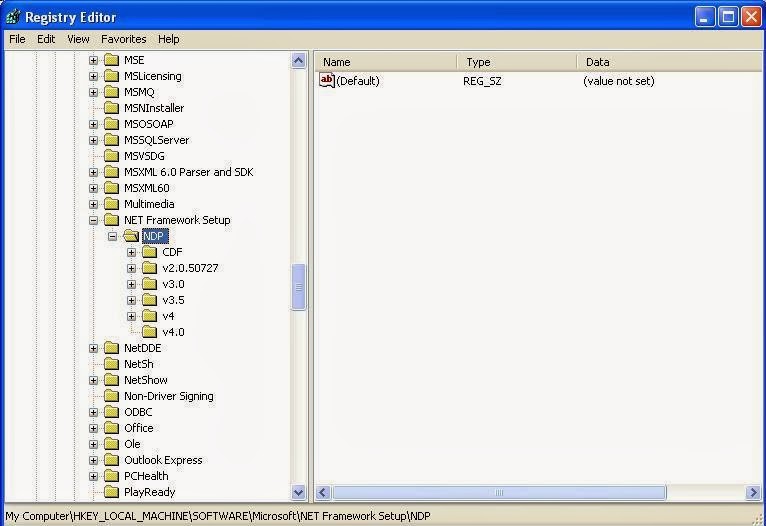
Task: Collapse the NDP key
Action: coord(112,236)
